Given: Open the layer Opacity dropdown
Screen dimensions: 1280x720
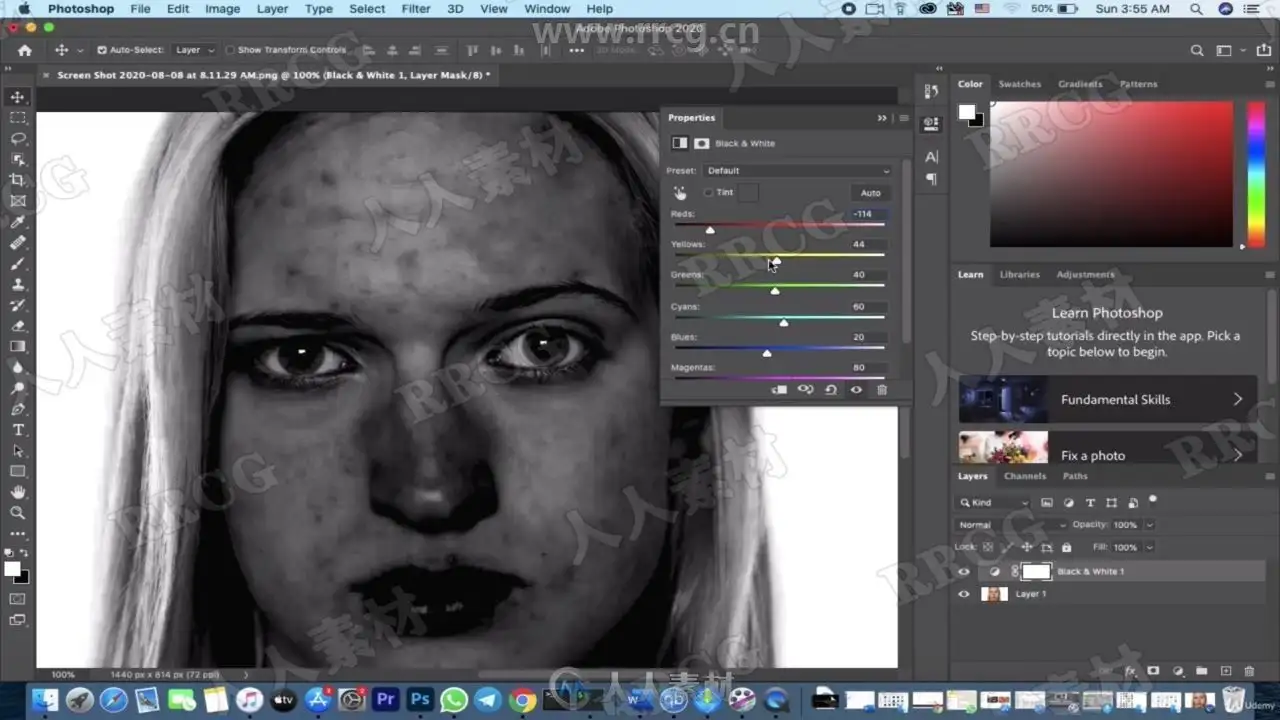Looking at the screenshot, I should coord(1149,525).
